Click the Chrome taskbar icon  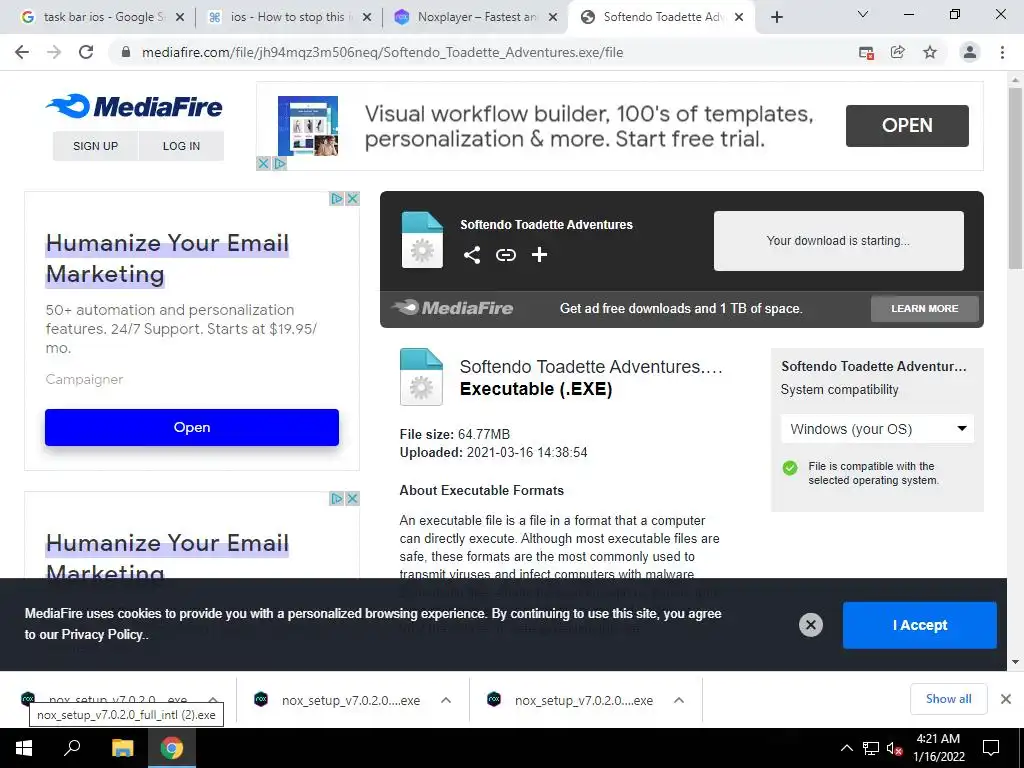172,748
